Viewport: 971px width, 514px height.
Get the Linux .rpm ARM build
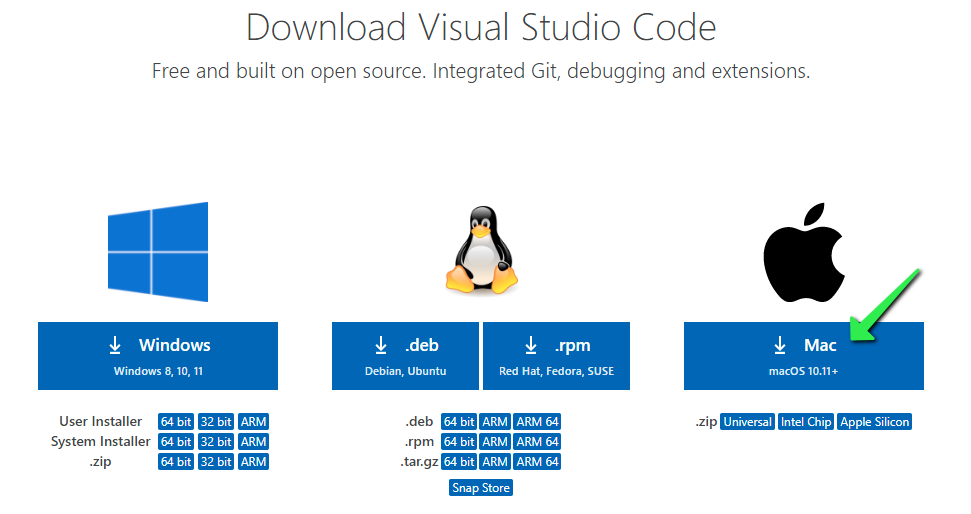click(495, 442)
